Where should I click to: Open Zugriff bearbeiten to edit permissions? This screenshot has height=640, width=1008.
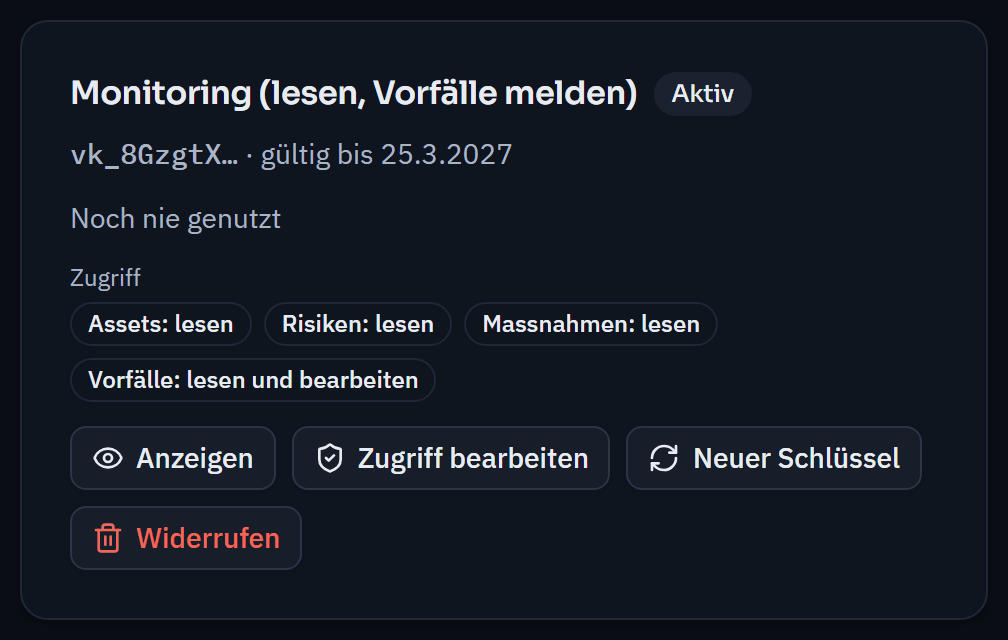coord(451,458)
